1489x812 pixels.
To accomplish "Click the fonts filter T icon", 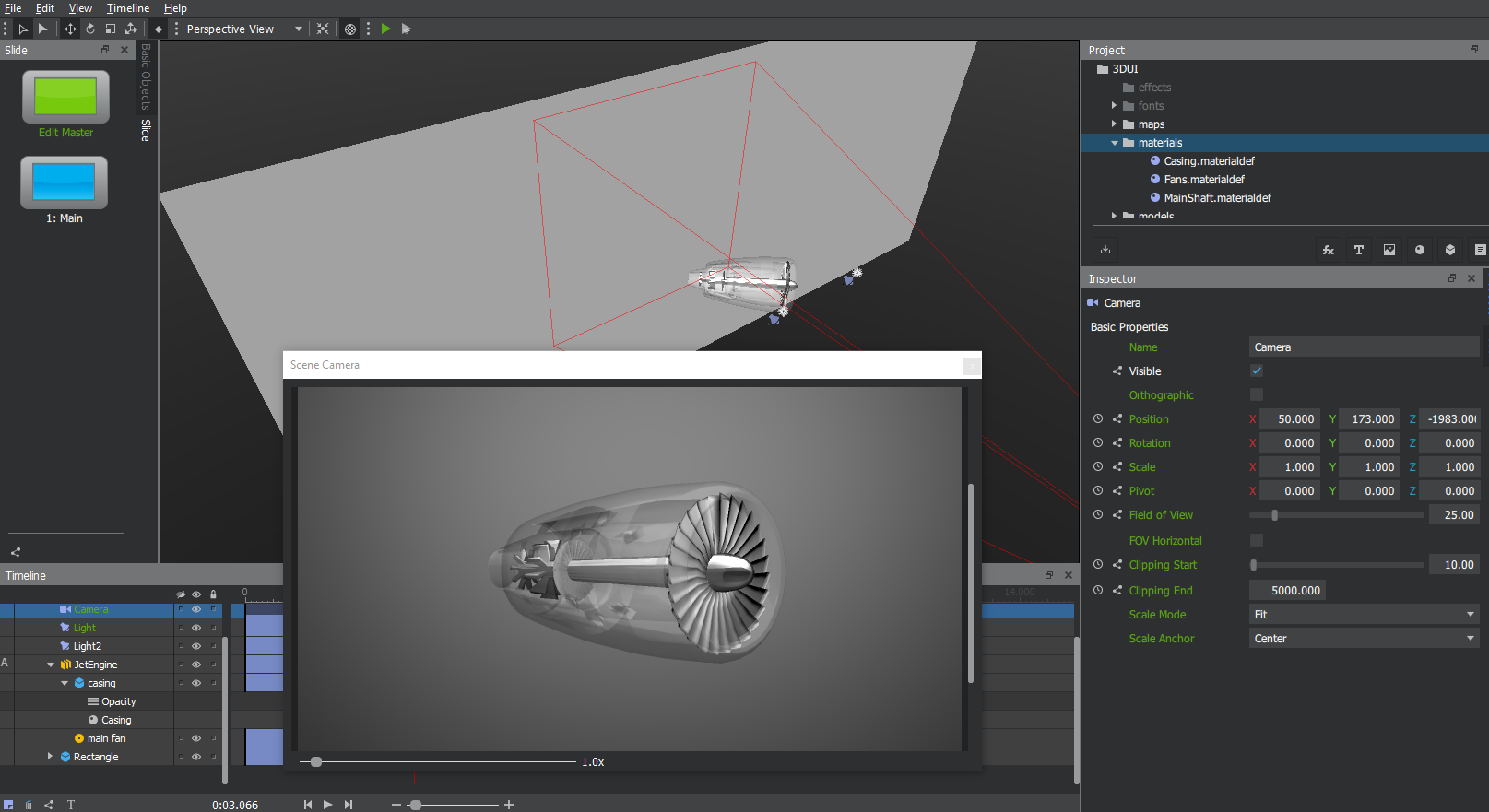I will click(1358, 250).
